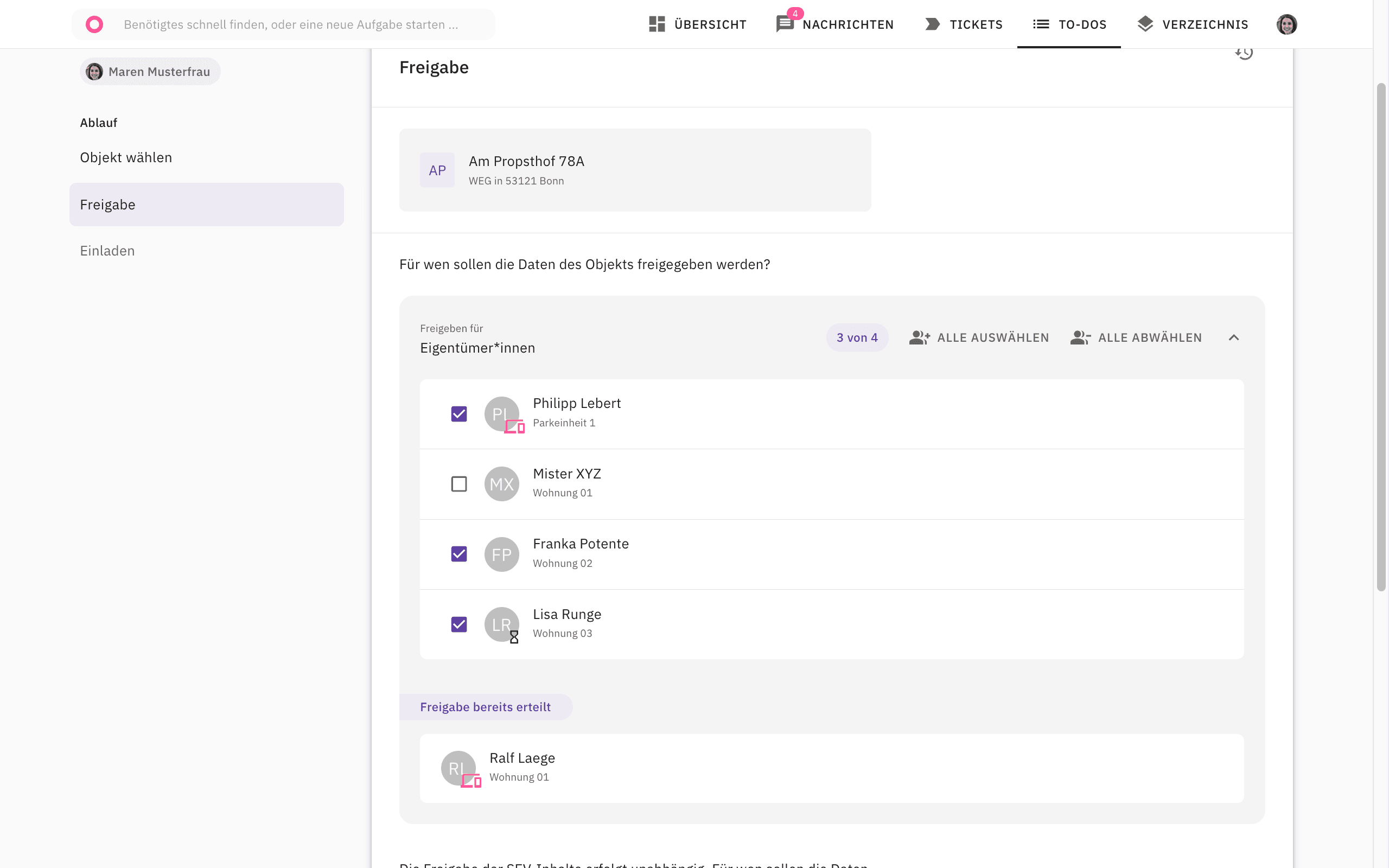The width and height of the screenshot is (1389, 868).
Task: Open the history clock icon
Action: [1244, 53]
